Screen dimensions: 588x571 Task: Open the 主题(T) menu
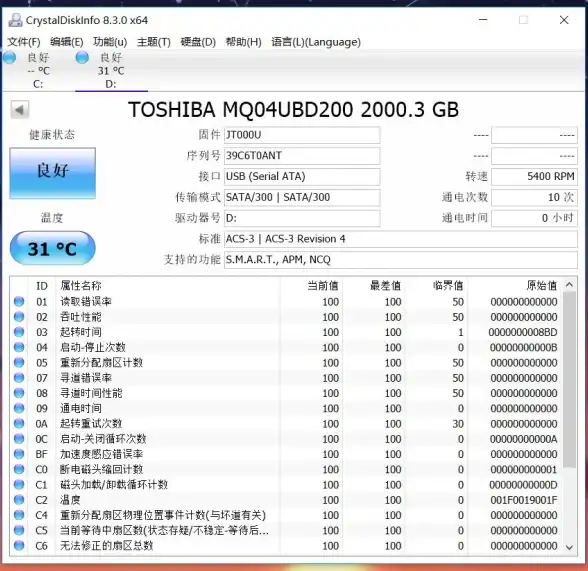pyautogui.click(x=153, y=42)
